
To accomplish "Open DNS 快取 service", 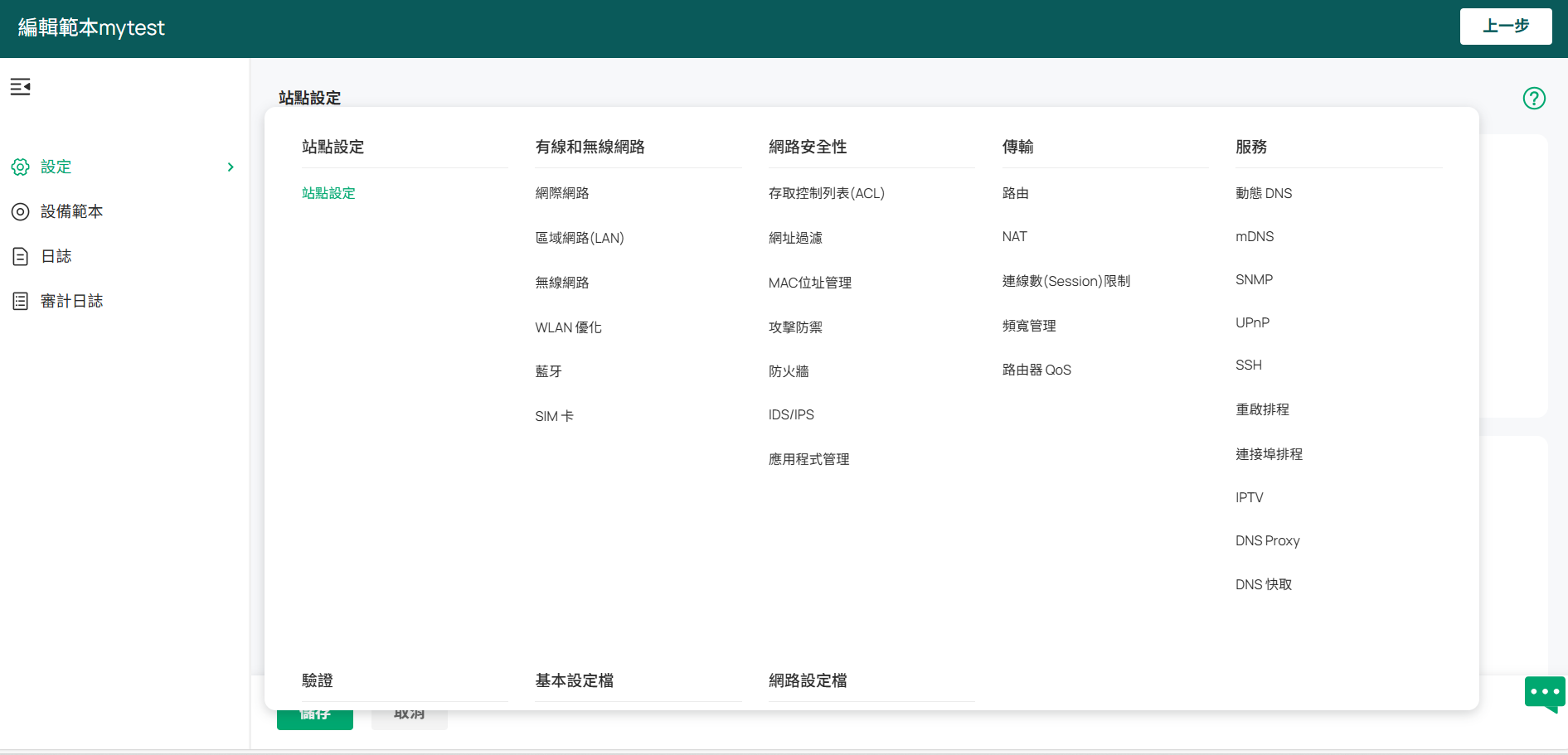I will (1264, 584).
